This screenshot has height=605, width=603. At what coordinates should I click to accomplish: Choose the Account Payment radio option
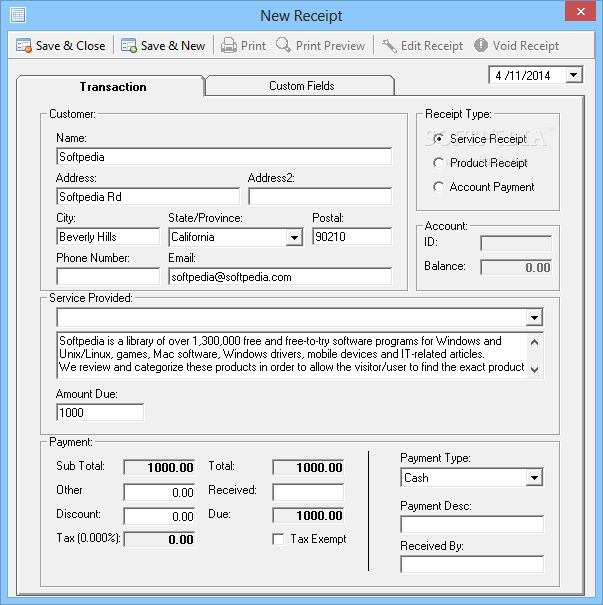point(438,187)
